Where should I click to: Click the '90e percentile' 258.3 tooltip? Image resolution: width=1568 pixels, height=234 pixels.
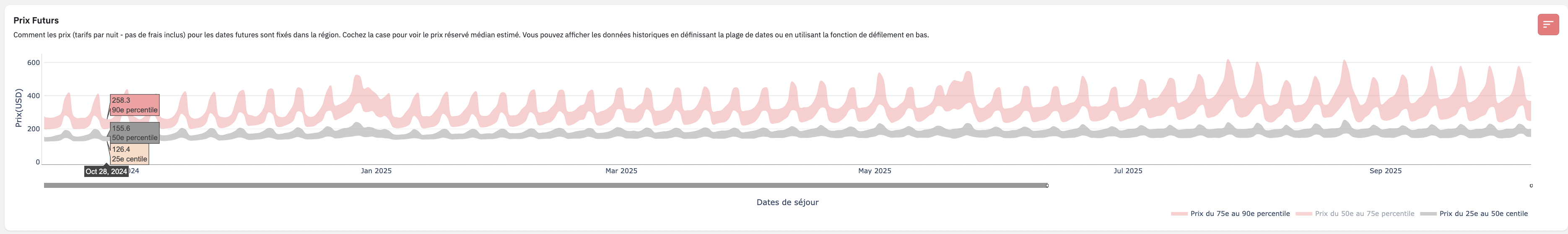coord(135,105)
